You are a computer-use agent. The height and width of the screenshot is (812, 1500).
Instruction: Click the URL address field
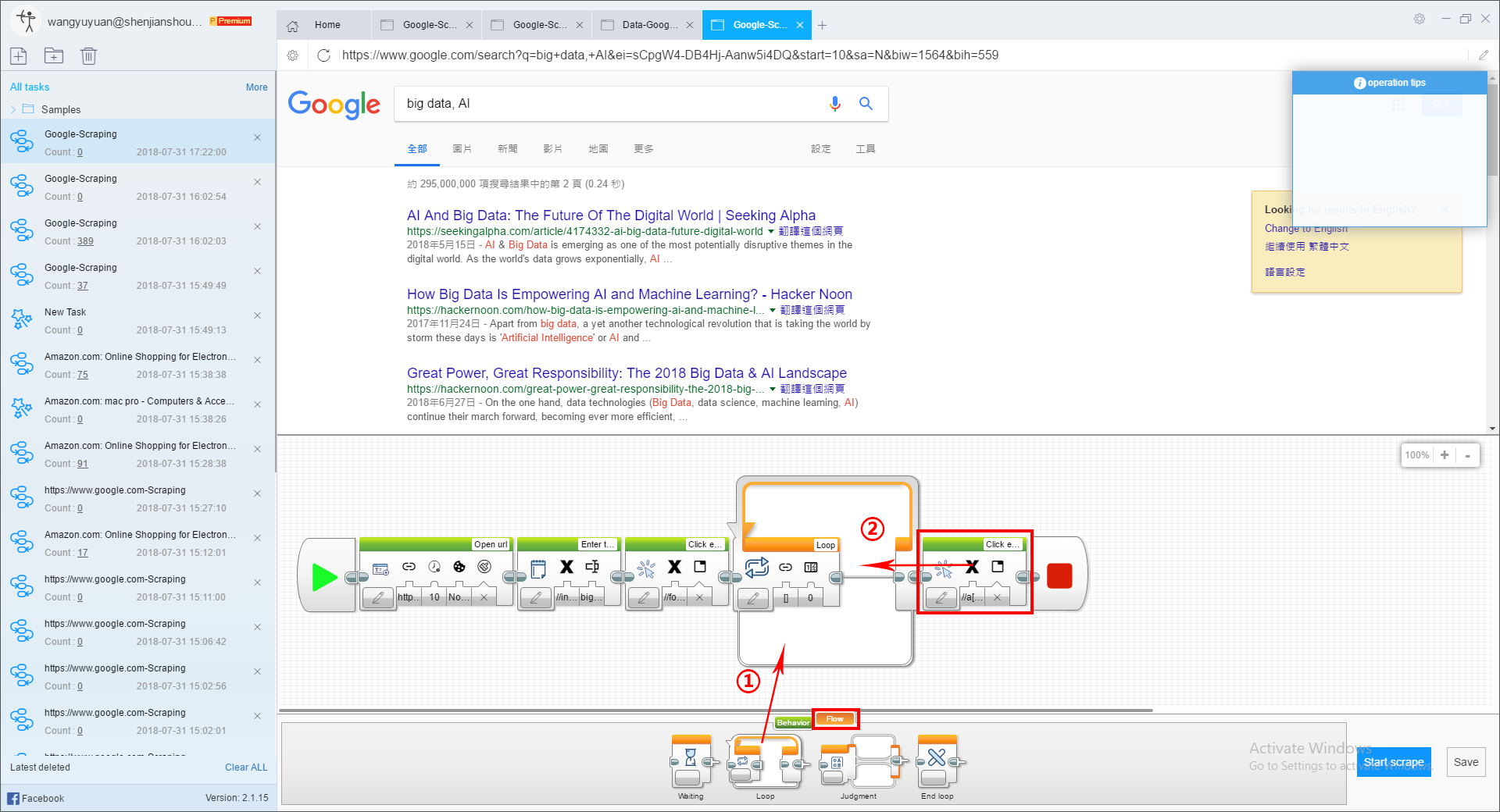click(902, 55)
